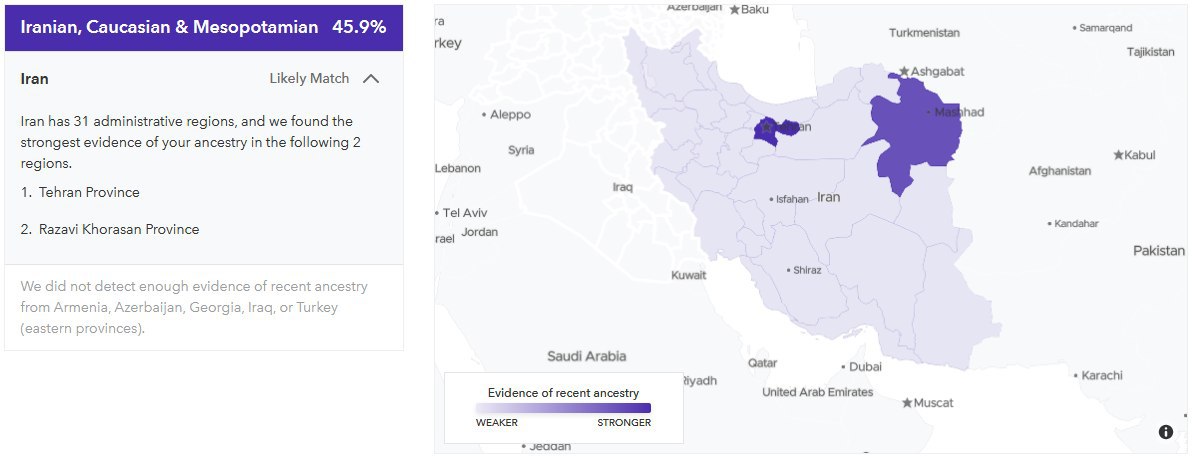
Task: Select the dark Tehran Province region on map
Action: (775, 129)
